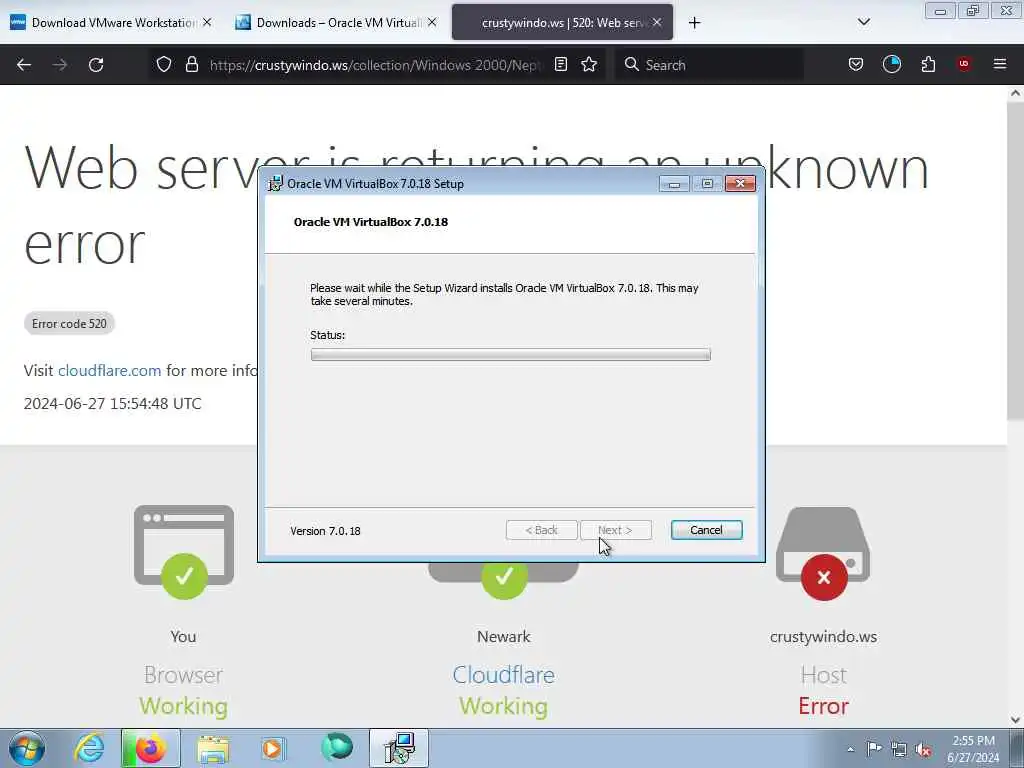Go back with the Firefox back arrow
1024x768 pixels.
coord(24,65)
